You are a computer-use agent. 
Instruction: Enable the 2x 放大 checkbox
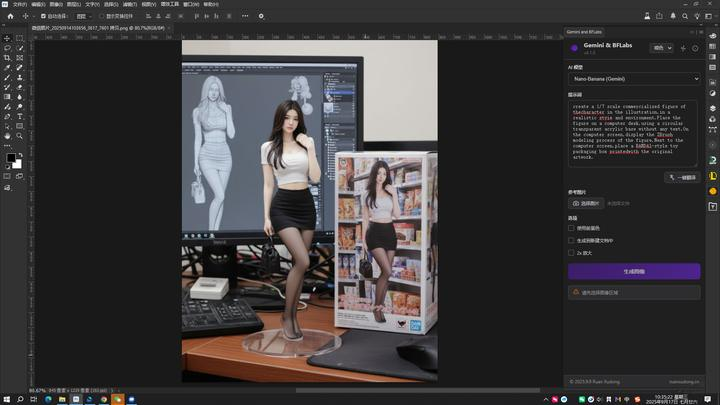click(x=572, y=253)
